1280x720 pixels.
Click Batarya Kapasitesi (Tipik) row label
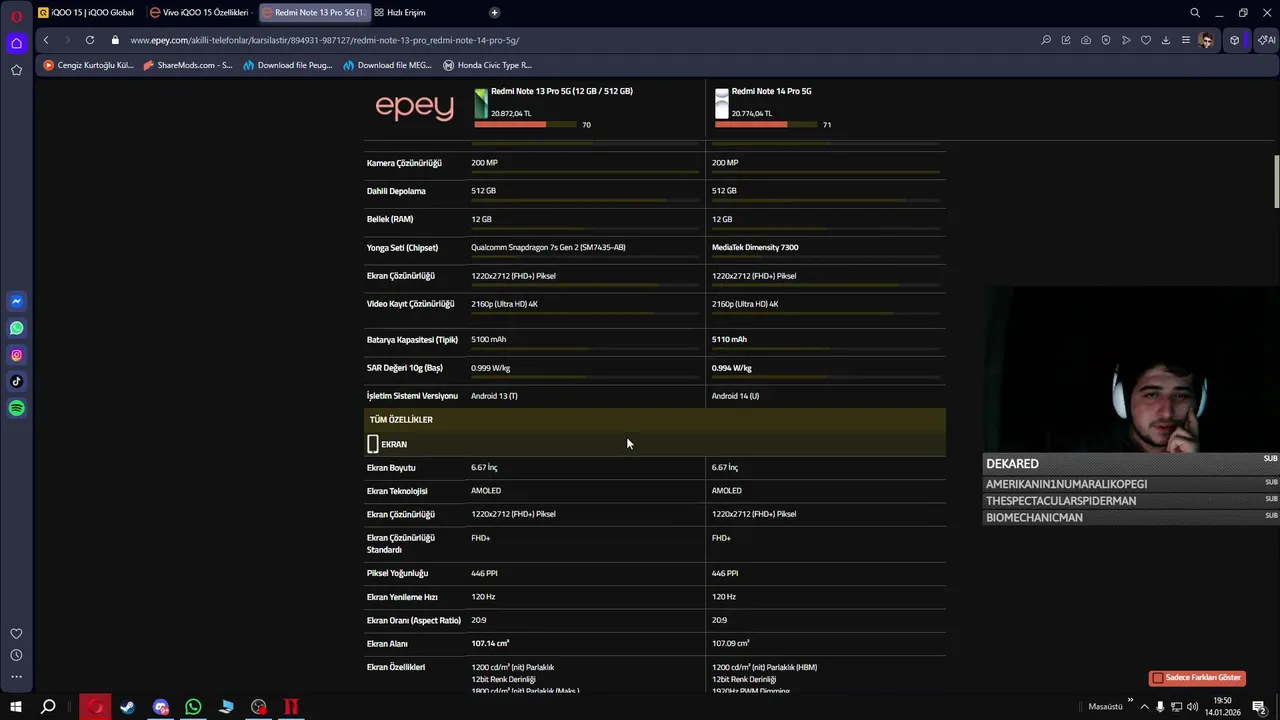tap(412, 340)
